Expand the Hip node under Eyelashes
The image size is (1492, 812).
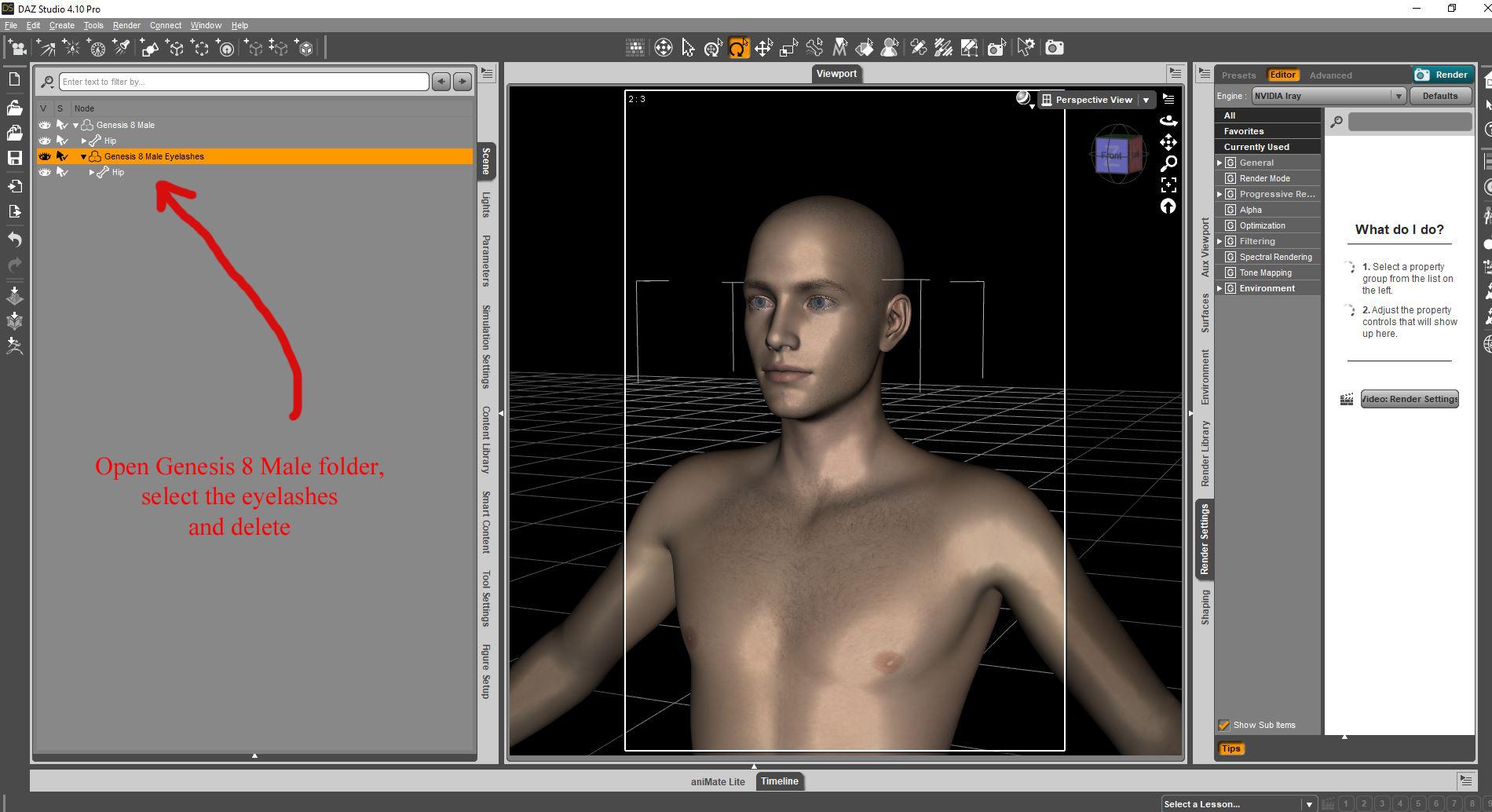[x=92, y=172]
